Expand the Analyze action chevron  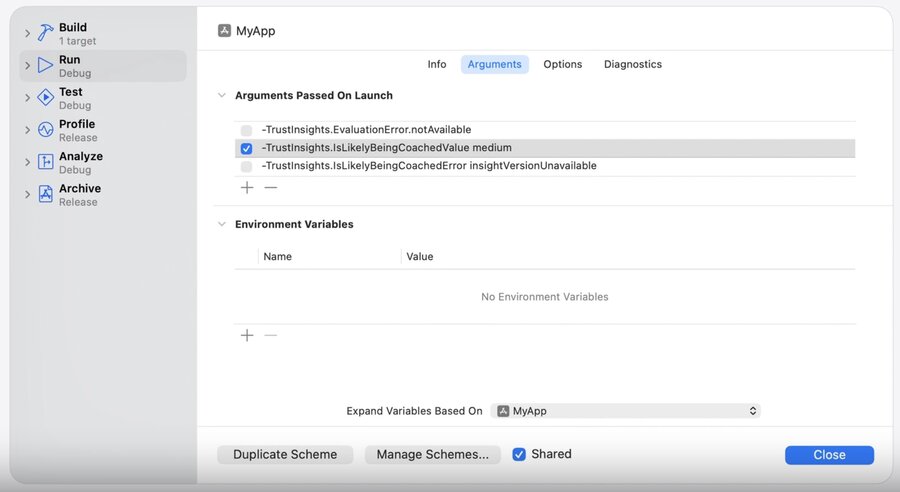coord(27,162)
